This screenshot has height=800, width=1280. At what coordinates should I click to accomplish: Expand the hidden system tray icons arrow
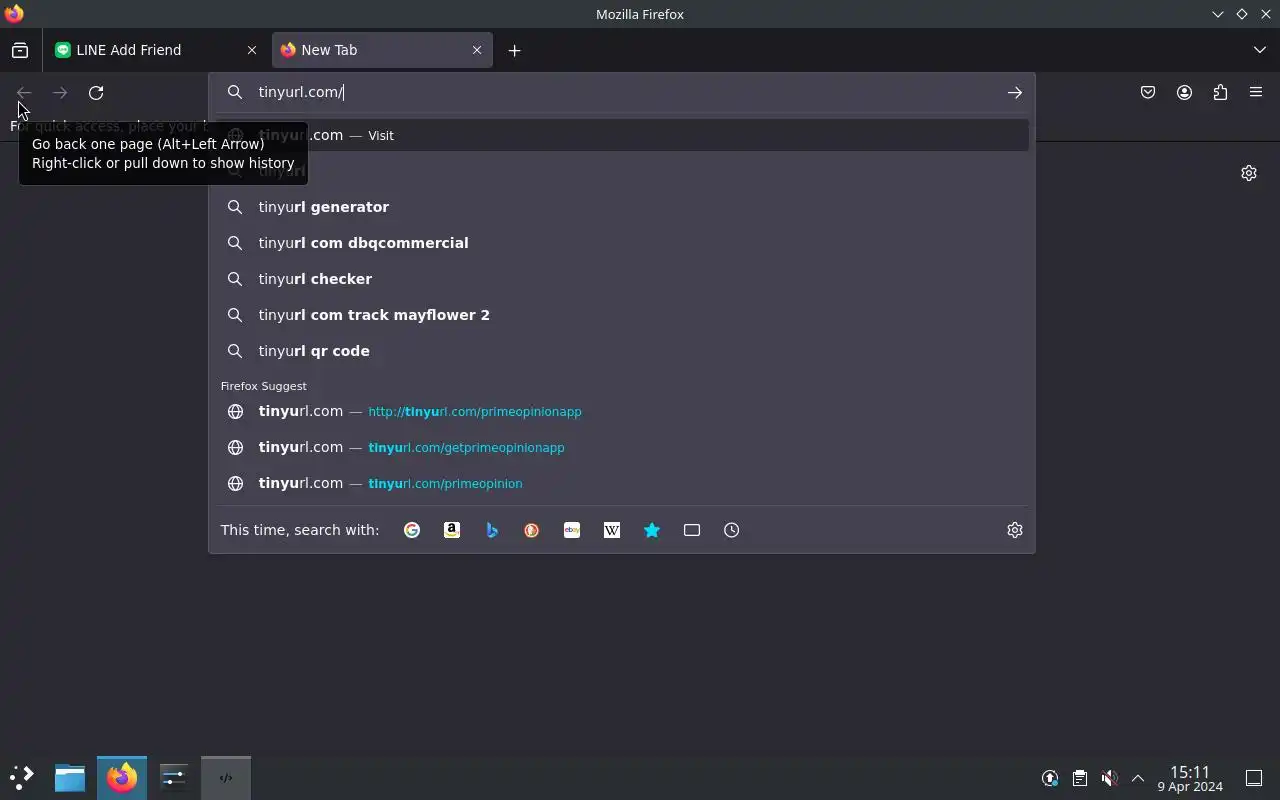(1138, 778)
